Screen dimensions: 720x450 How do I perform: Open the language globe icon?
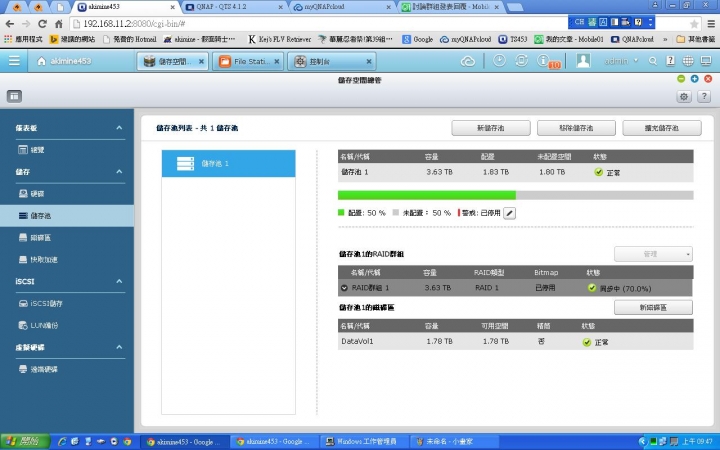coord(688,61)
